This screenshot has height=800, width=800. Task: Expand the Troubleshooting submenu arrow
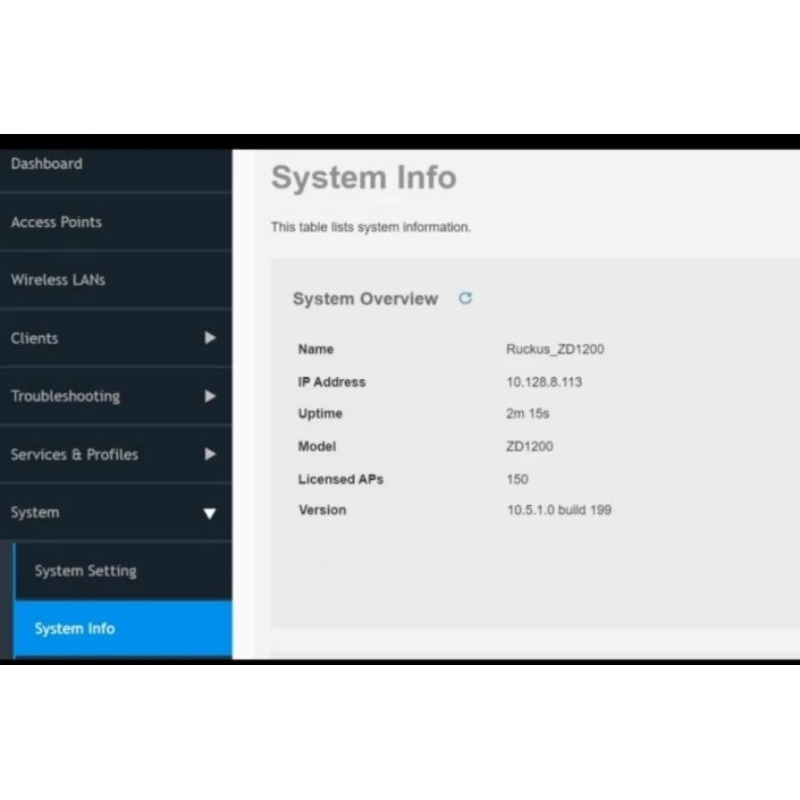[x=210, y=396]
